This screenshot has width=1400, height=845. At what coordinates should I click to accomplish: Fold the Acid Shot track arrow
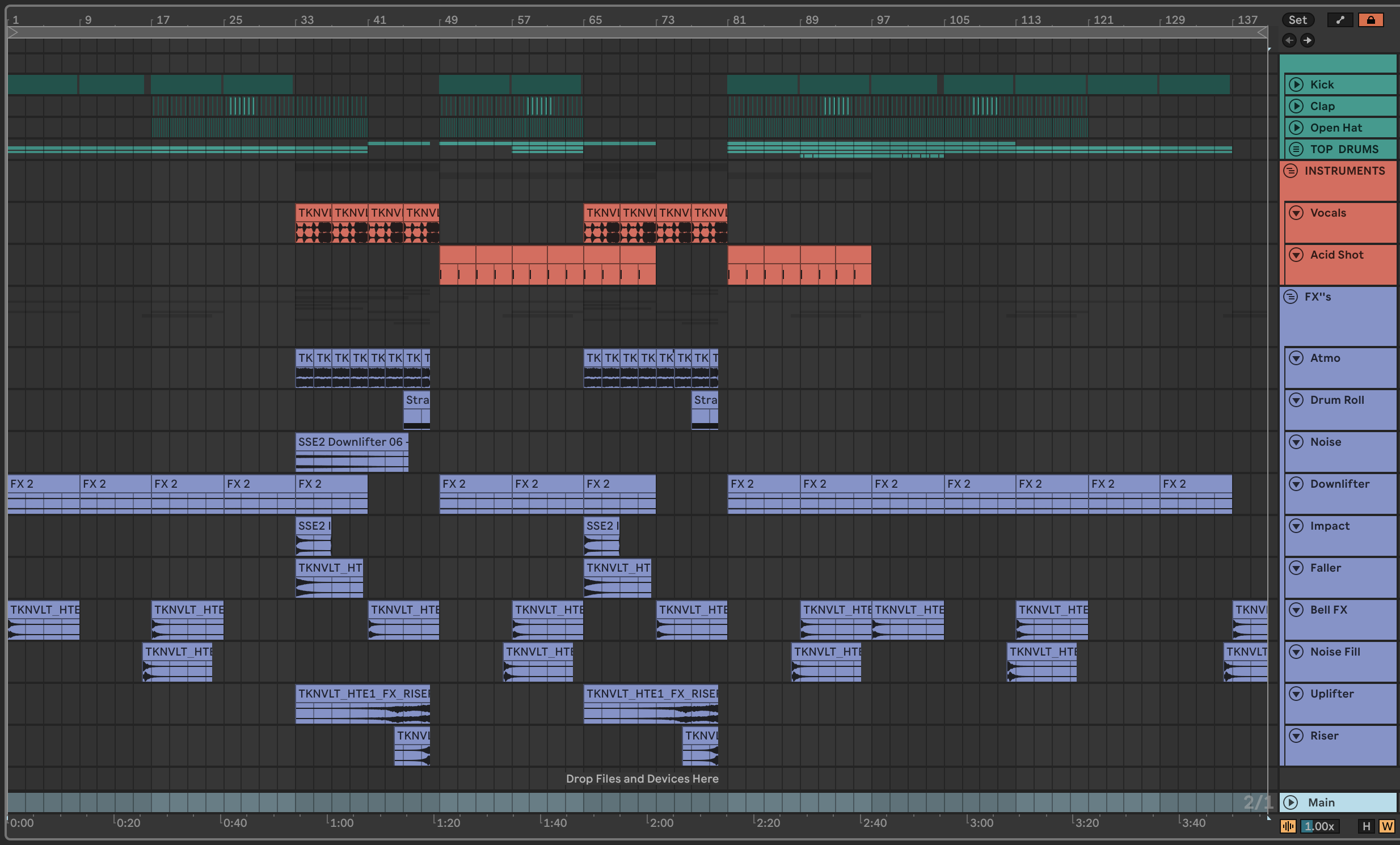point(1296,255)
